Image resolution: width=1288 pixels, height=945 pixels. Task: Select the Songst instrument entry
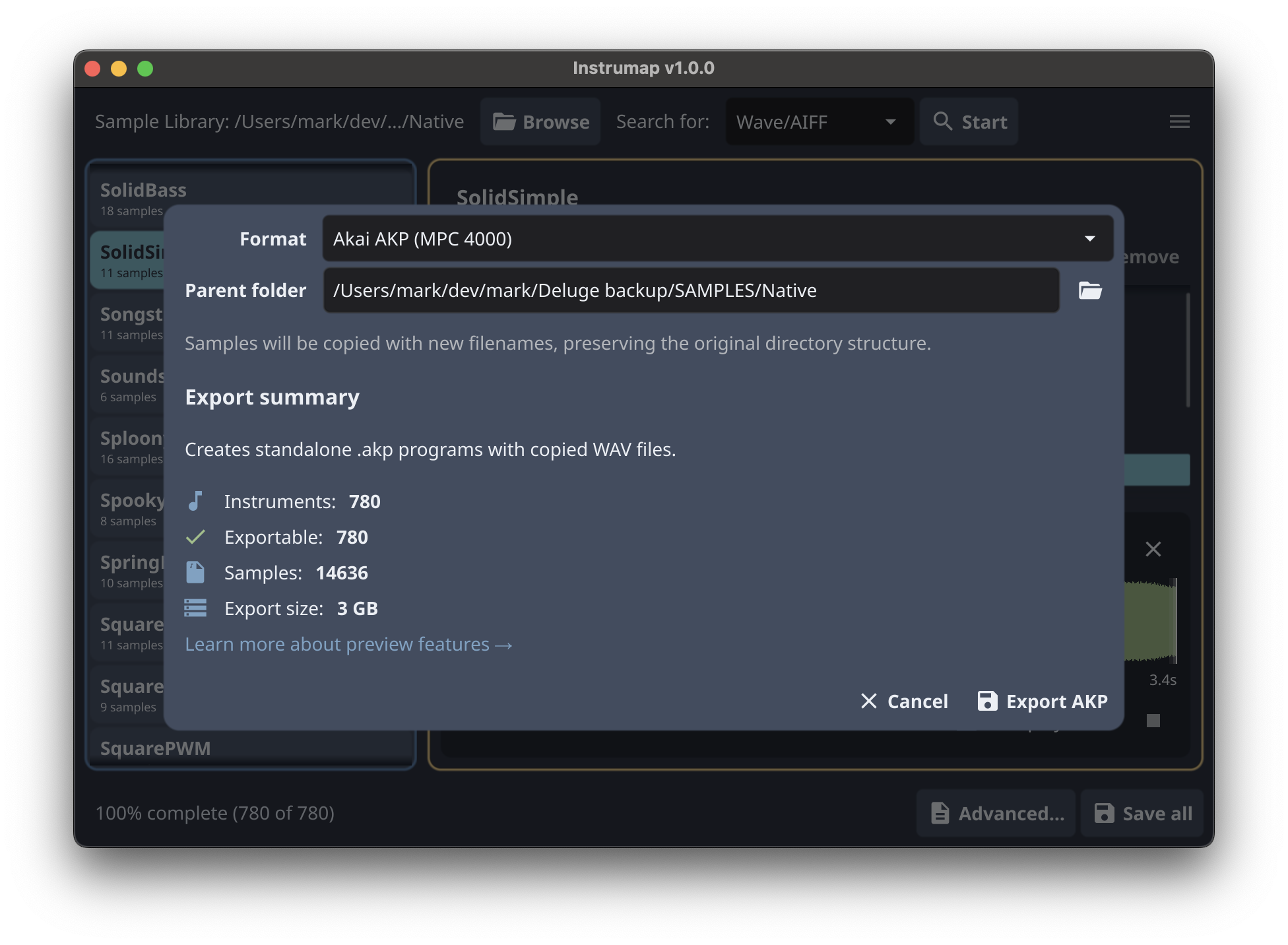(128, 323)
